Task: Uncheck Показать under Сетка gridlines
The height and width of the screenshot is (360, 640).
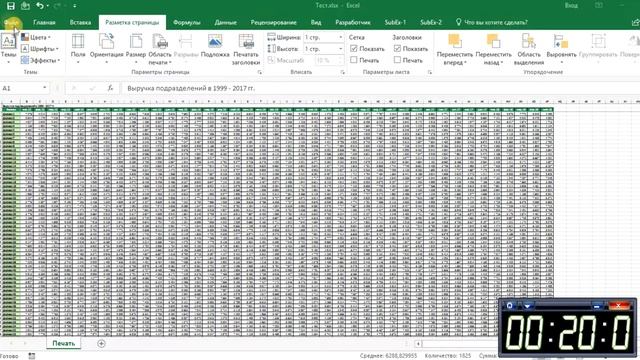Action: coord(354,49)
